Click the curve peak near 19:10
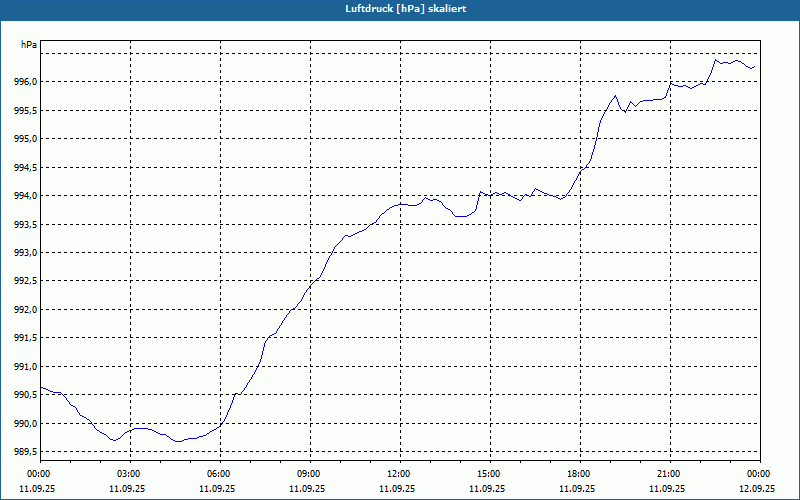 point(615,95)
